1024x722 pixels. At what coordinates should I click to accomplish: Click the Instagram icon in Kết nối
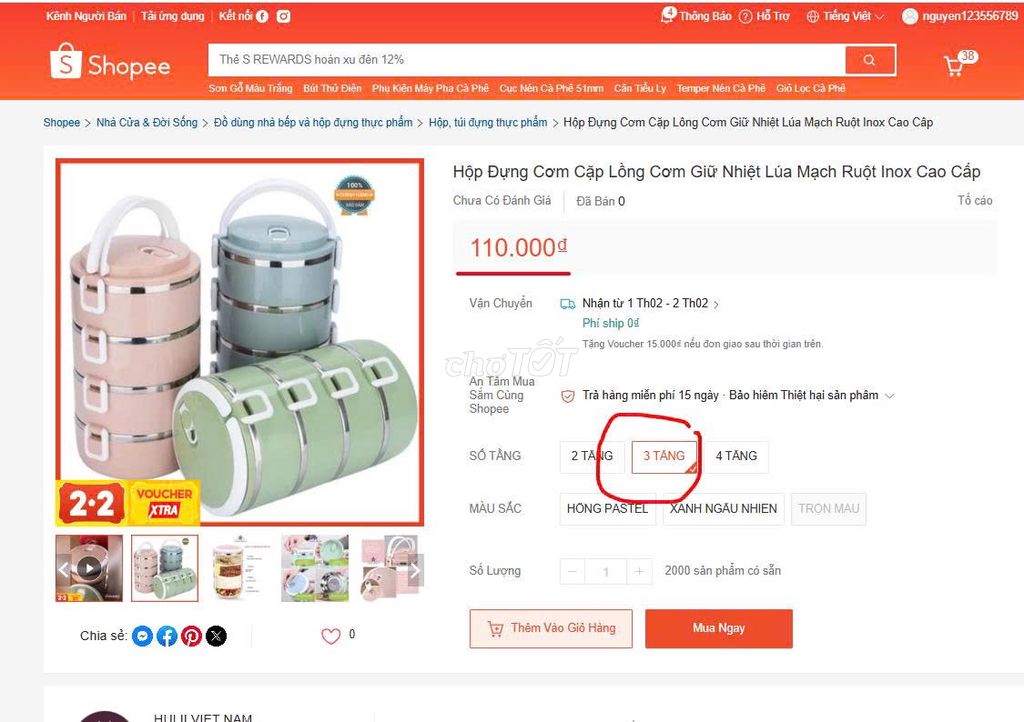tap(283, 15)
